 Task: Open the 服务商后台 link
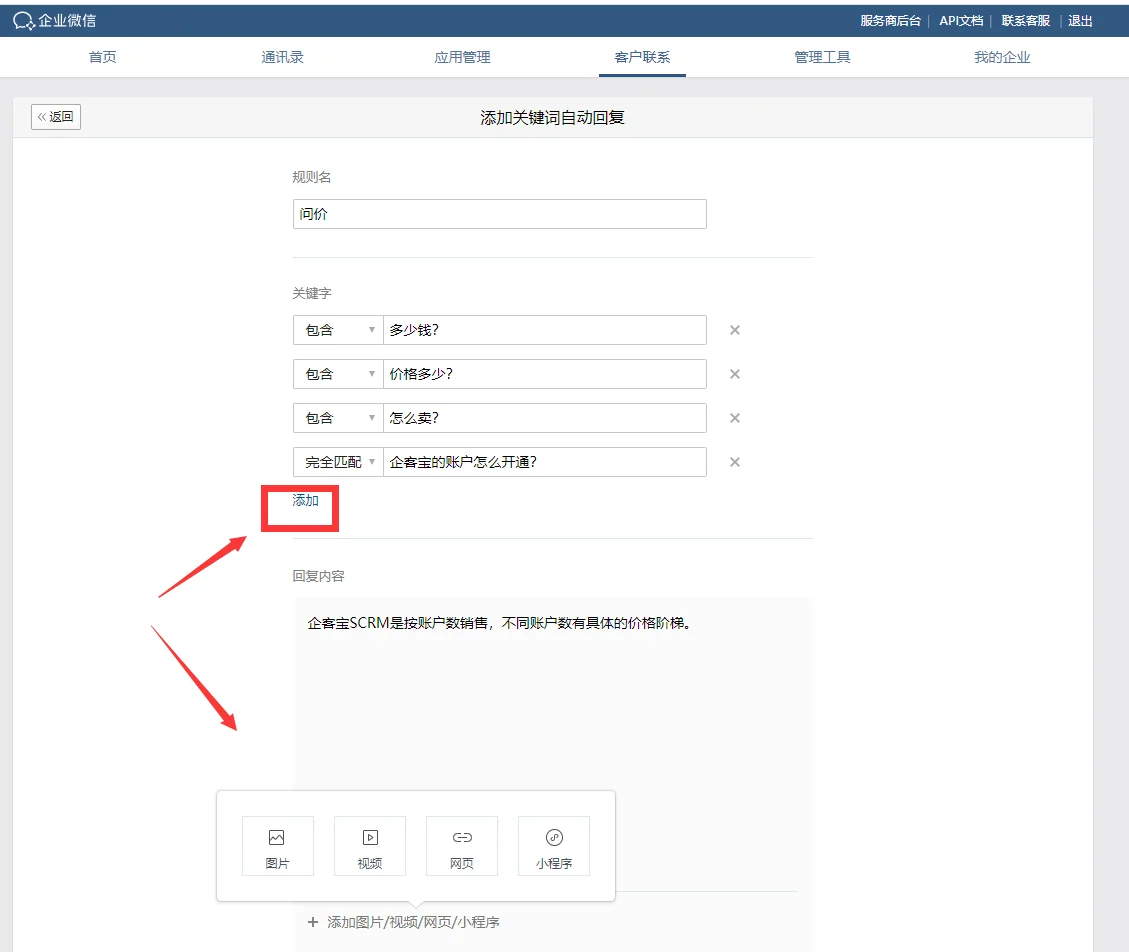coord(891,21)
